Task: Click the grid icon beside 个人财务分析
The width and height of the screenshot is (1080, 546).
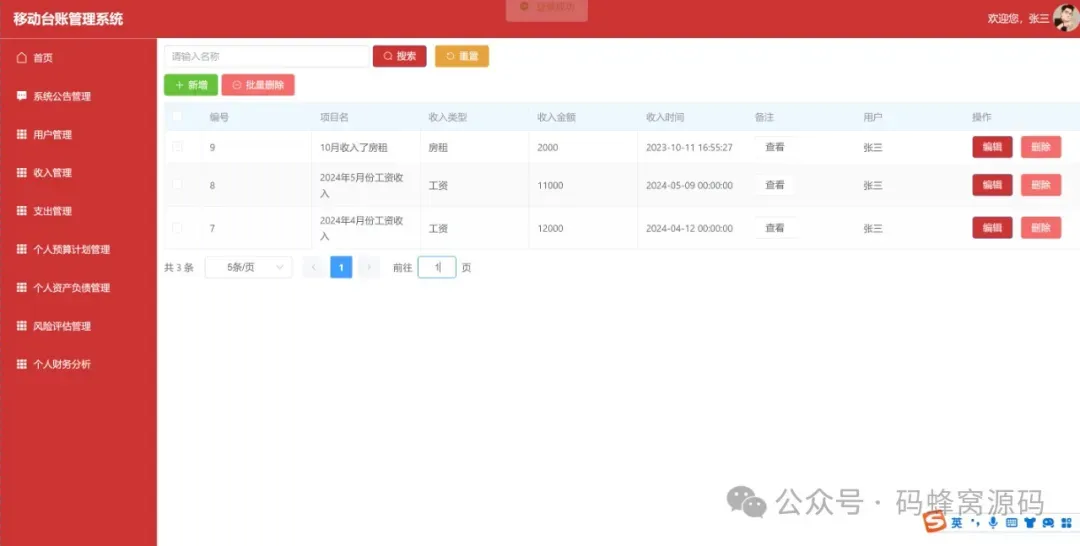Action: pos(21,364)
